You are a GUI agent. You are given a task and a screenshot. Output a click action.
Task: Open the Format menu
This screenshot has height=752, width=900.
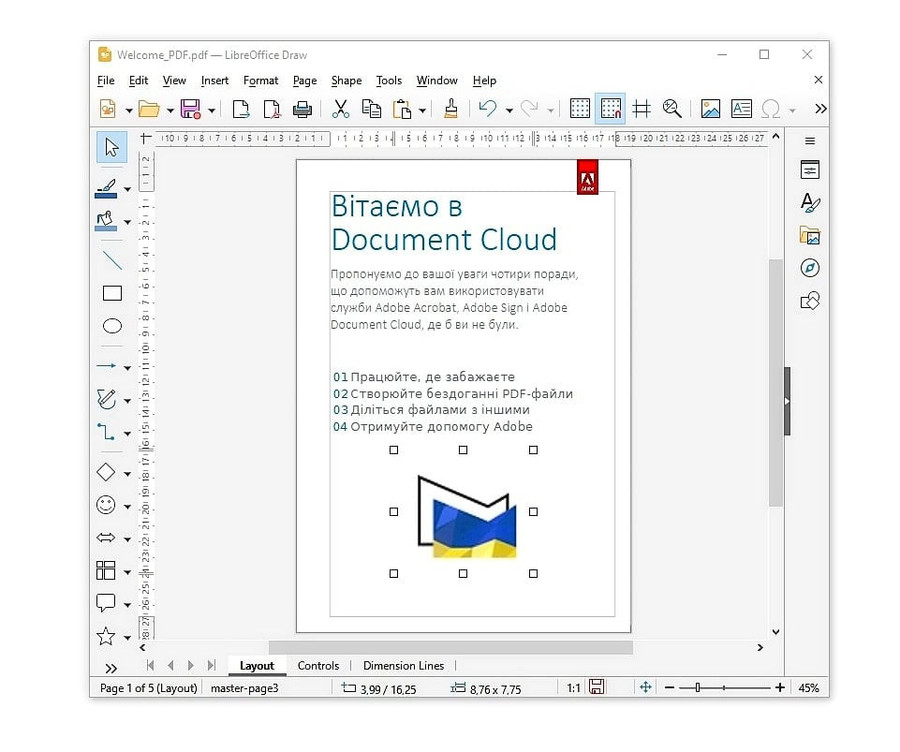click(x=261, y=81)
